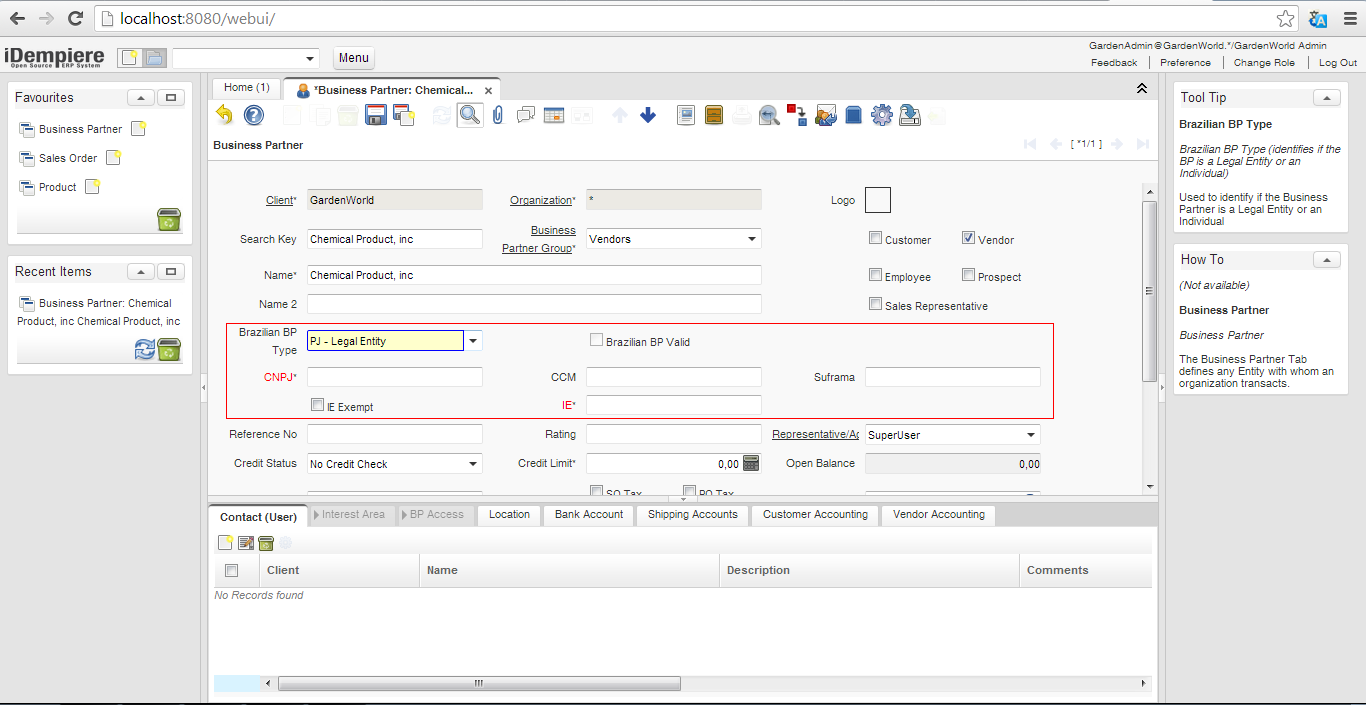Screen dimensions: 1366x705
Task: Click the Undo changes toolbar icon
Action: (x=224, y=115)
